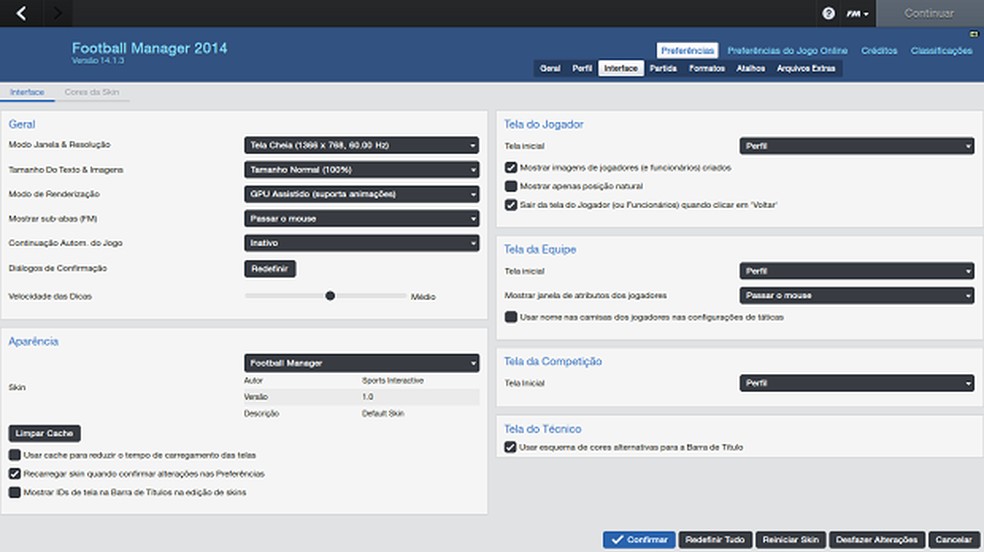Open Tela da Equipe Tela inicial dropdown

click(857, 271)
